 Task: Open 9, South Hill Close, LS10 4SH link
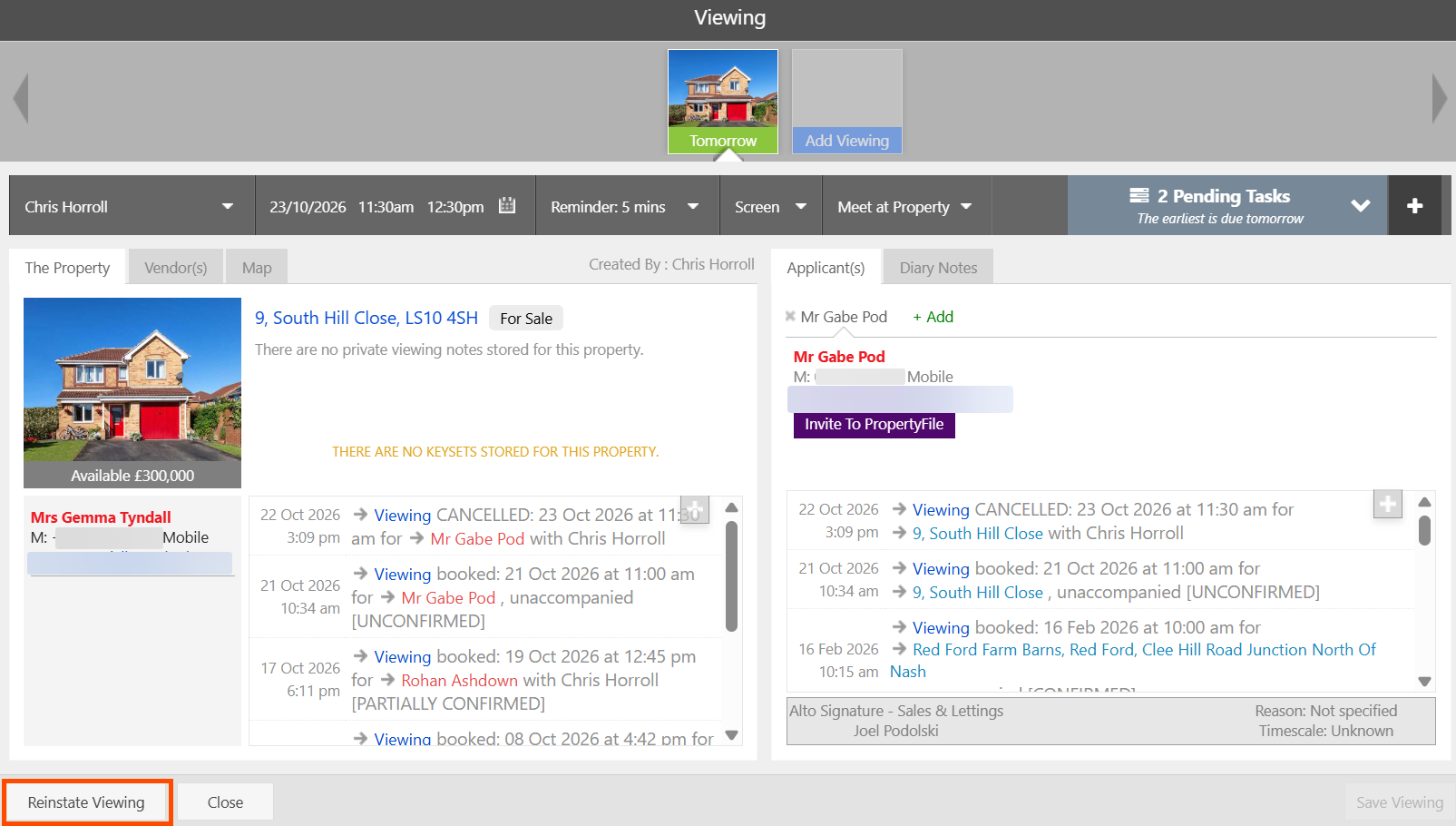coord(366,318)
